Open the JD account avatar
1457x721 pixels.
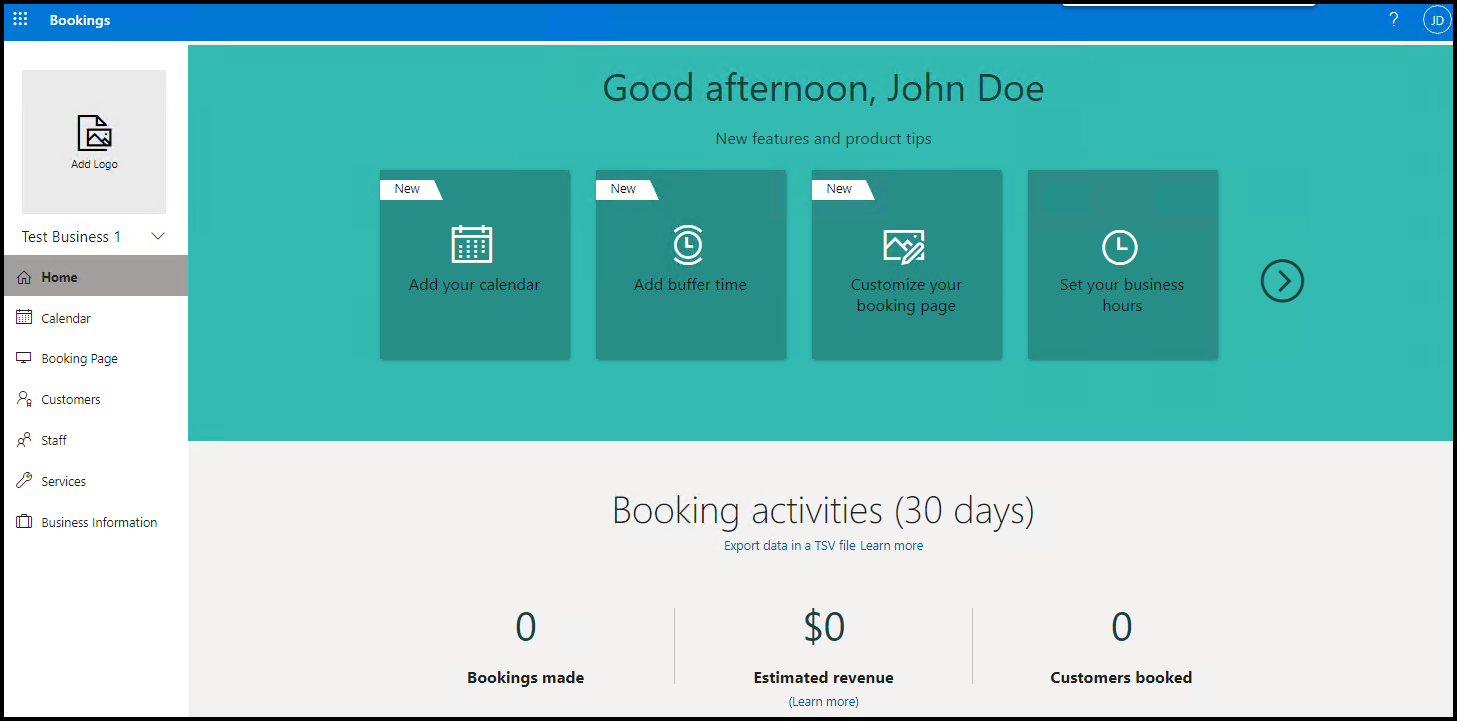[1436, 20]
